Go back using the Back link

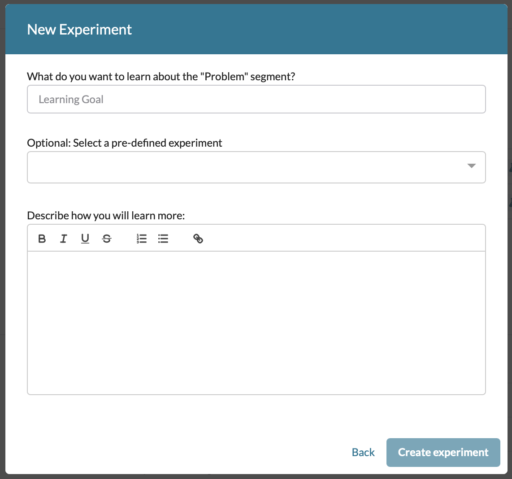(x=363, y=452)
